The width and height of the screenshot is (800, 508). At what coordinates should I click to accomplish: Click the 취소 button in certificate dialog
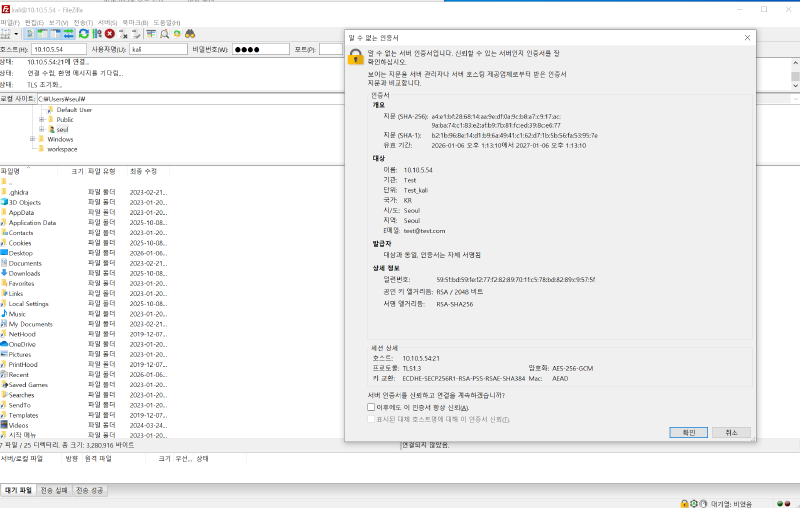pyautogui.click(x=731, y=432)
